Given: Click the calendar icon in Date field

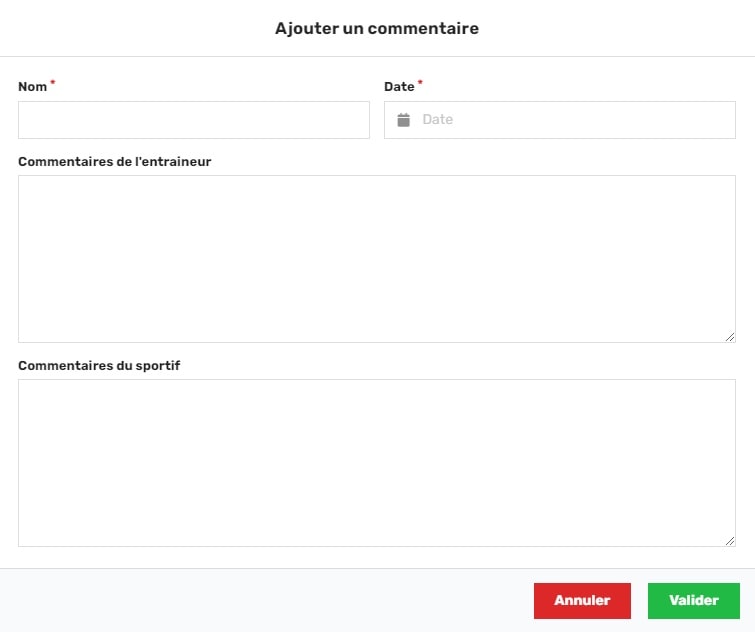Looking at the screenshot, I should (404, 120).
